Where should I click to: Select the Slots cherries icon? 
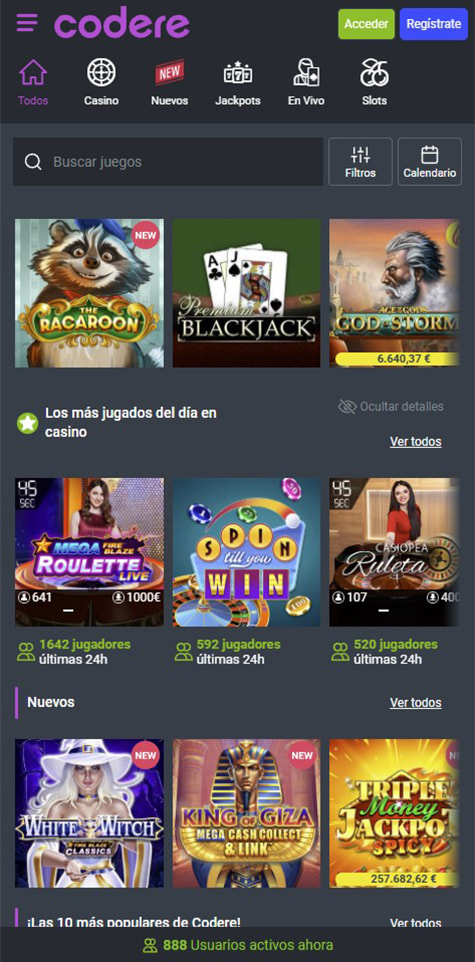(x=374, y=72)
